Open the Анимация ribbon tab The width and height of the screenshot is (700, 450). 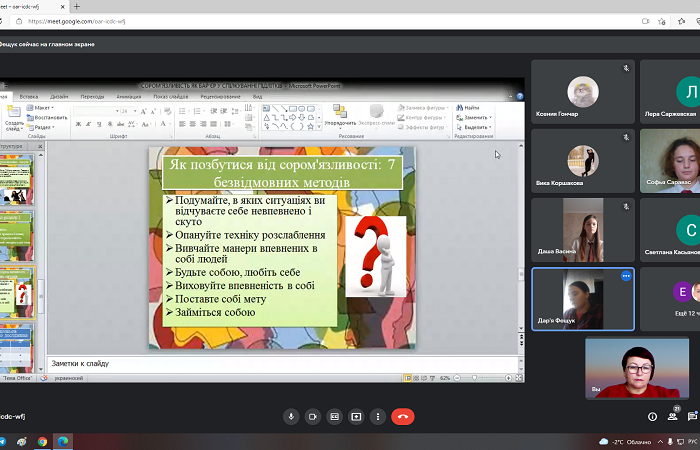pos(128,97)
